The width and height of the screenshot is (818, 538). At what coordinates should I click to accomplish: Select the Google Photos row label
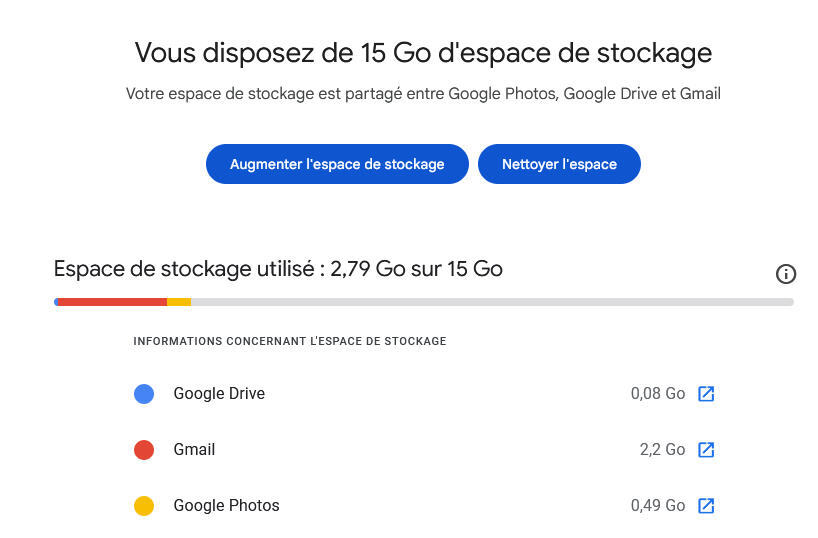226,506
